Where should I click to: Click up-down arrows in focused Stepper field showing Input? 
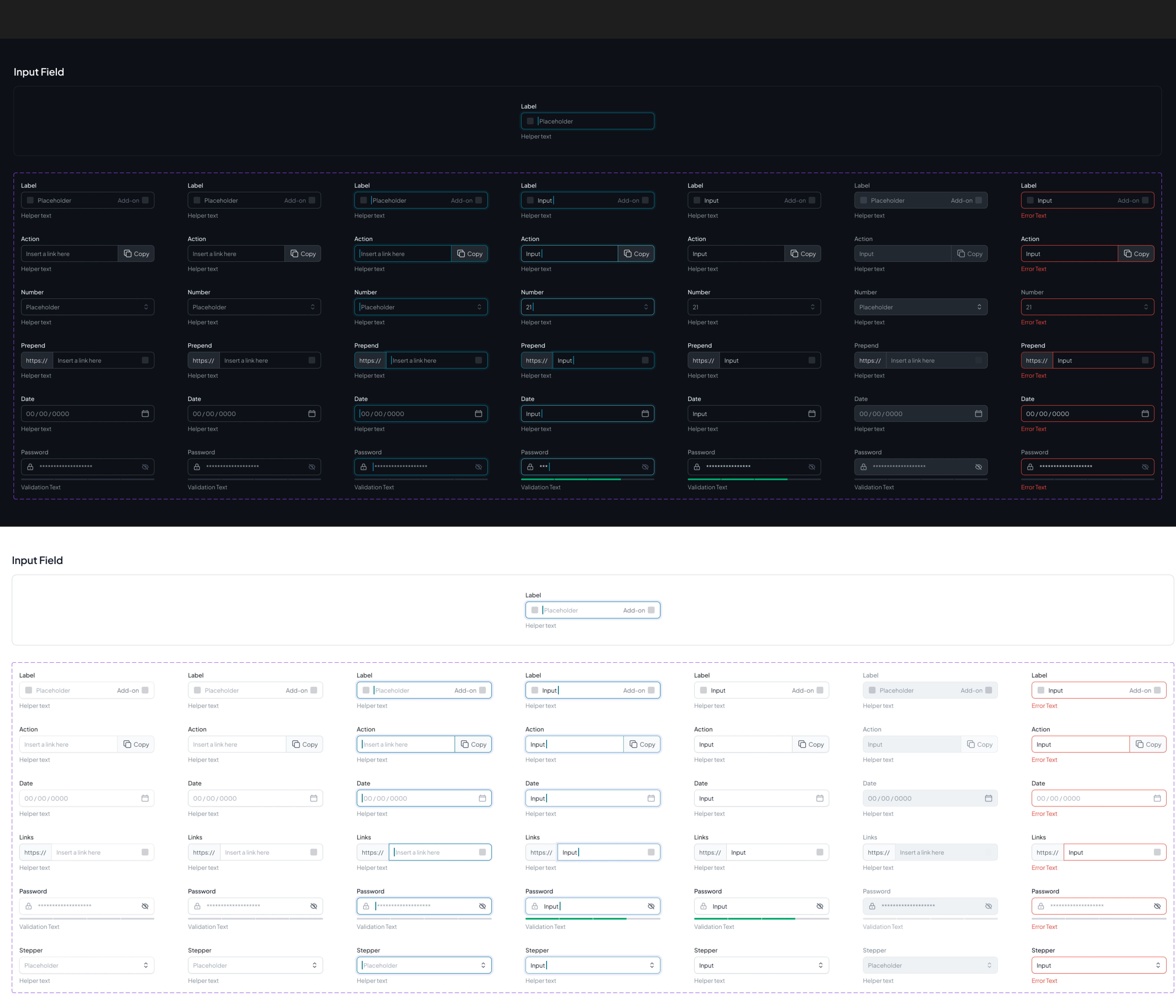click(652, 965)
